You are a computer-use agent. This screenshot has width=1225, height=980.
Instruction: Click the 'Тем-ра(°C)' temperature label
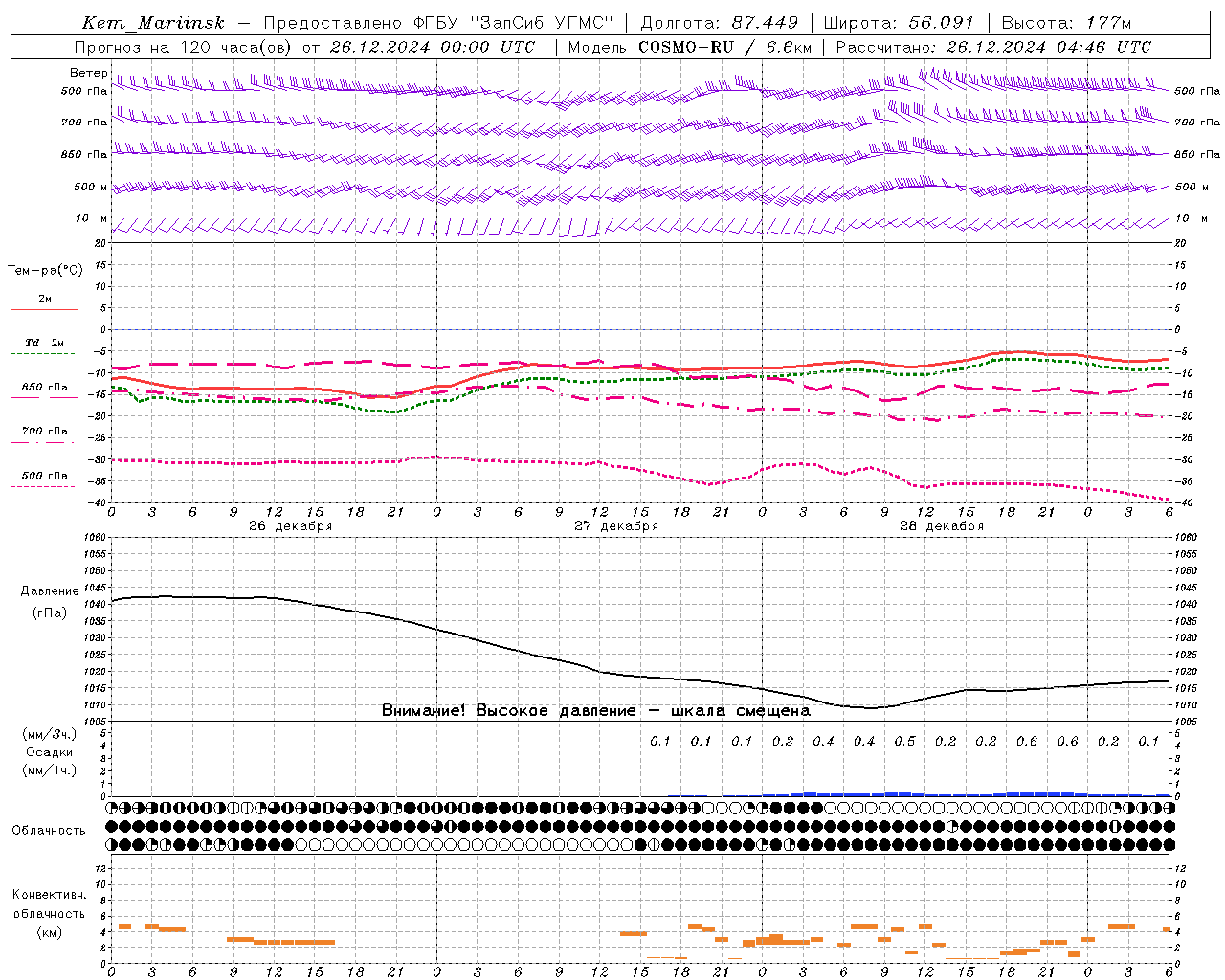coord(45,270)
